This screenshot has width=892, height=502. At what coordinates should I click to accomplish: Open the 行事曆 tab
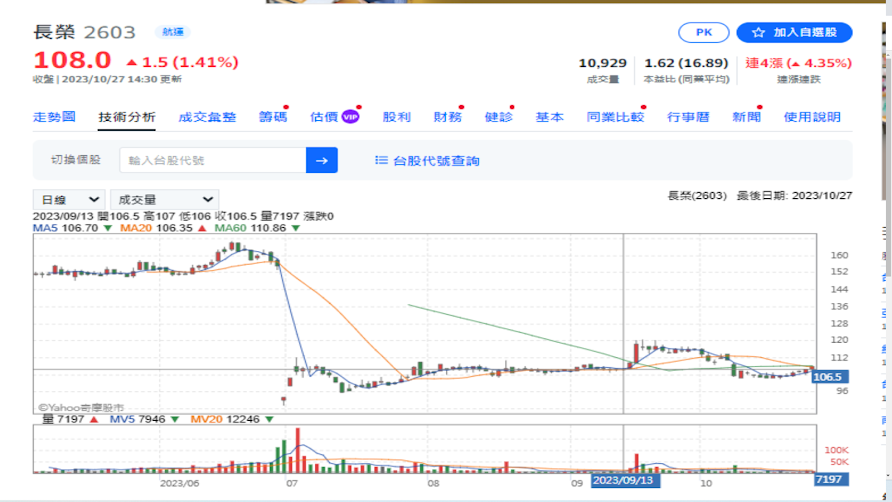(x=688, y=117)
